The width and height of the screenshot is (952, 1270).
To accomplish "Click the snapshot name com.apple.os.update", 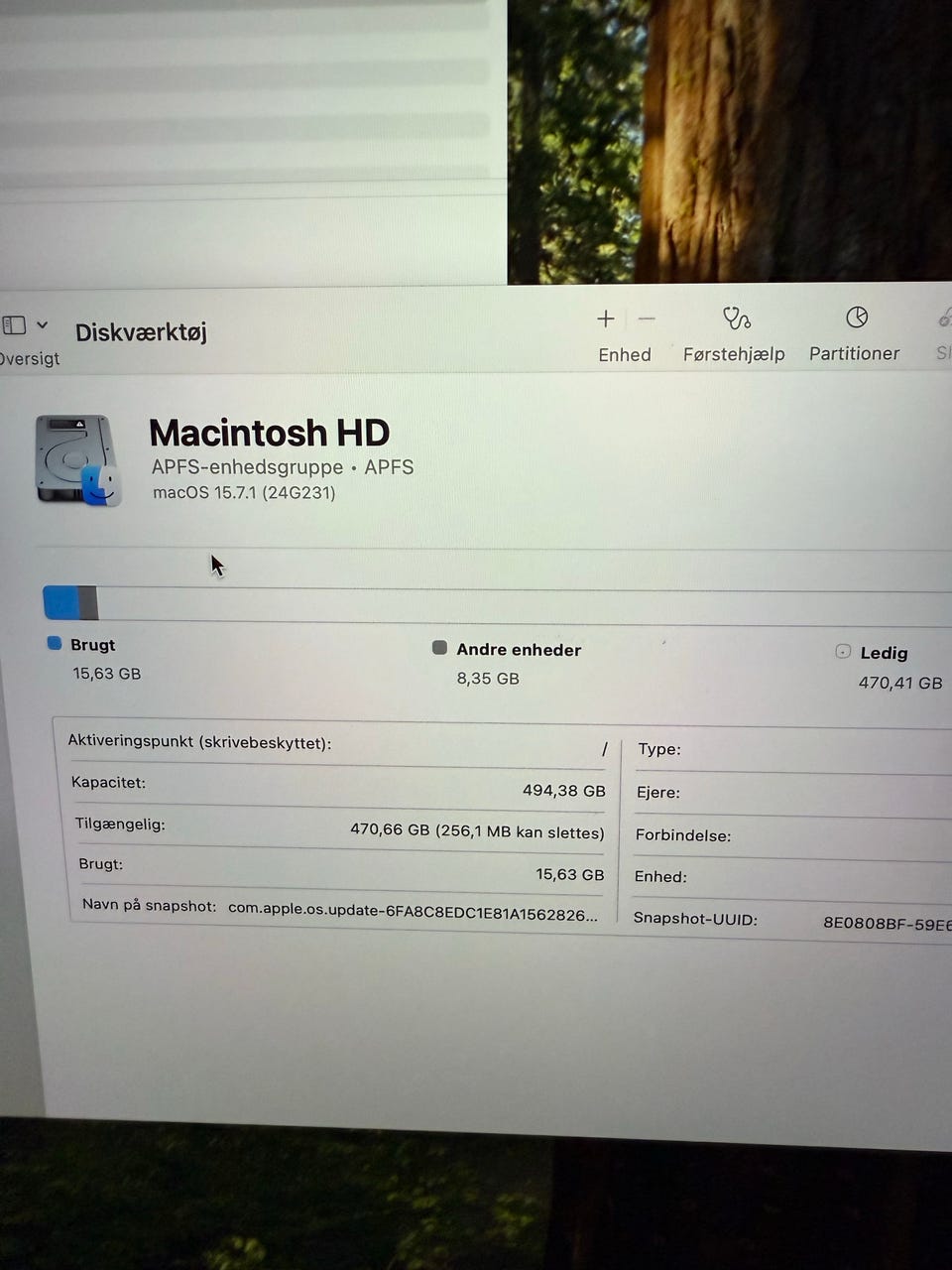I will click(x=413, y=911).
